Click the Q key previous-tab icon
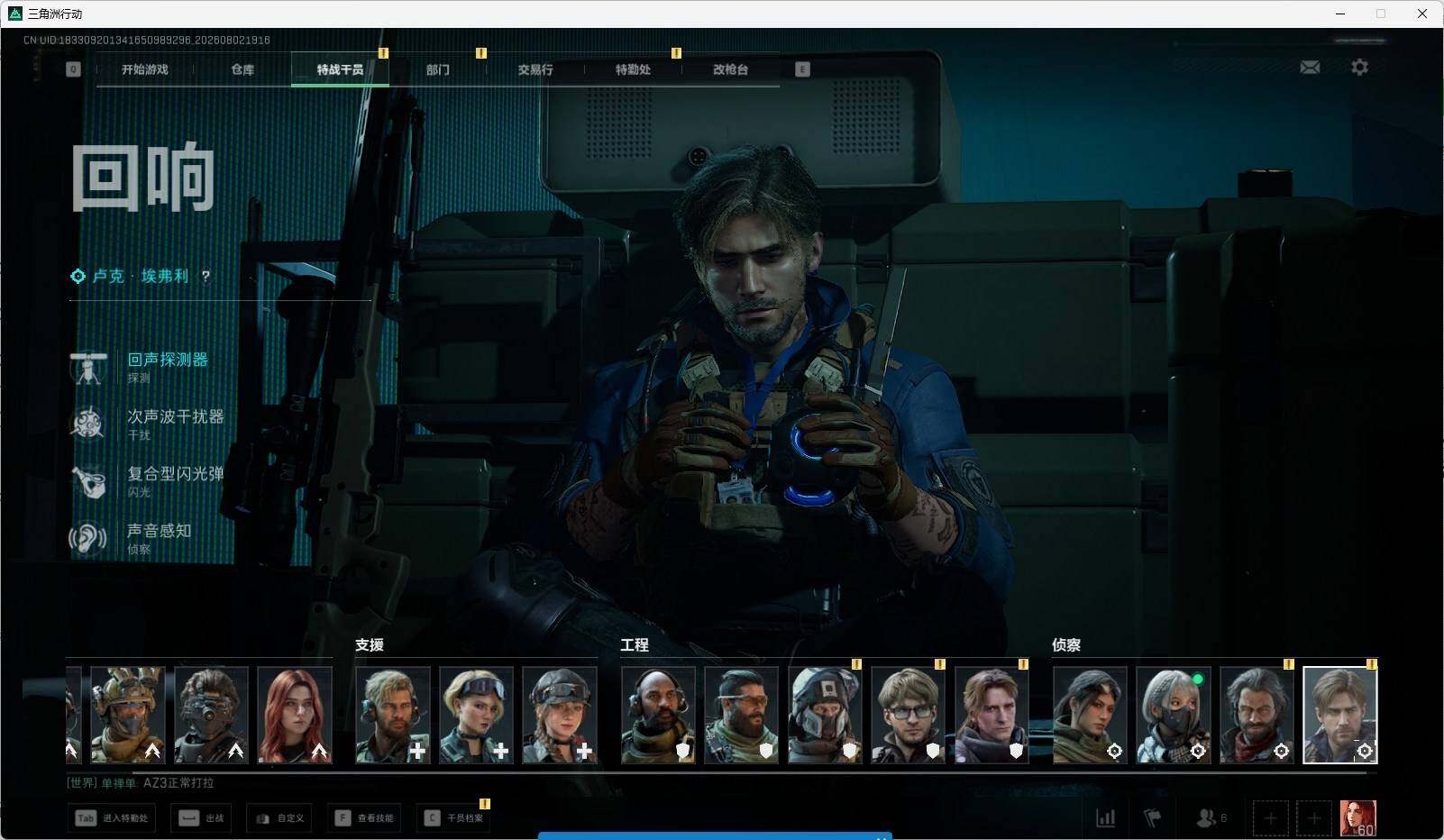Image resolution: width=1444 pixels, height=840 pixels. 73,69
